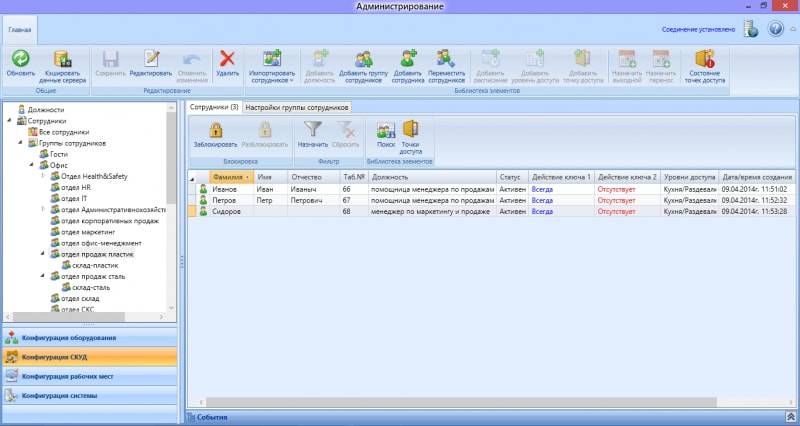Click the Назначить filter funnel icon
The image size is (800, 426).
click(312, 130)
